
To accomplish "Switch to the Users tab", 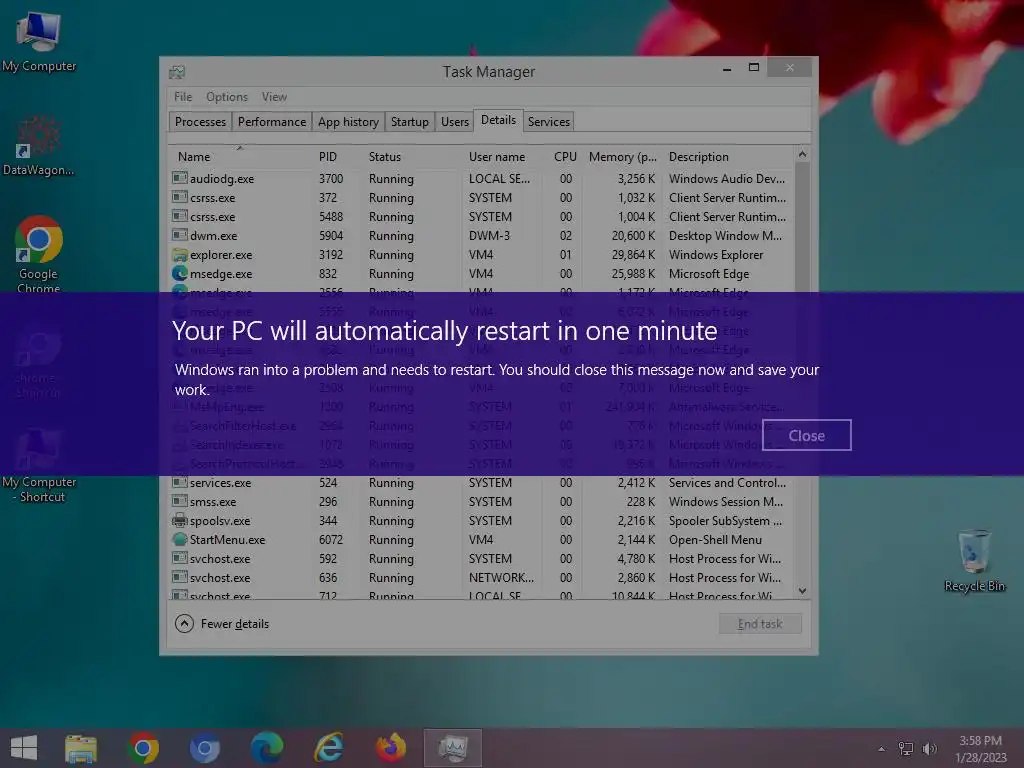I will tap(455, 122).
